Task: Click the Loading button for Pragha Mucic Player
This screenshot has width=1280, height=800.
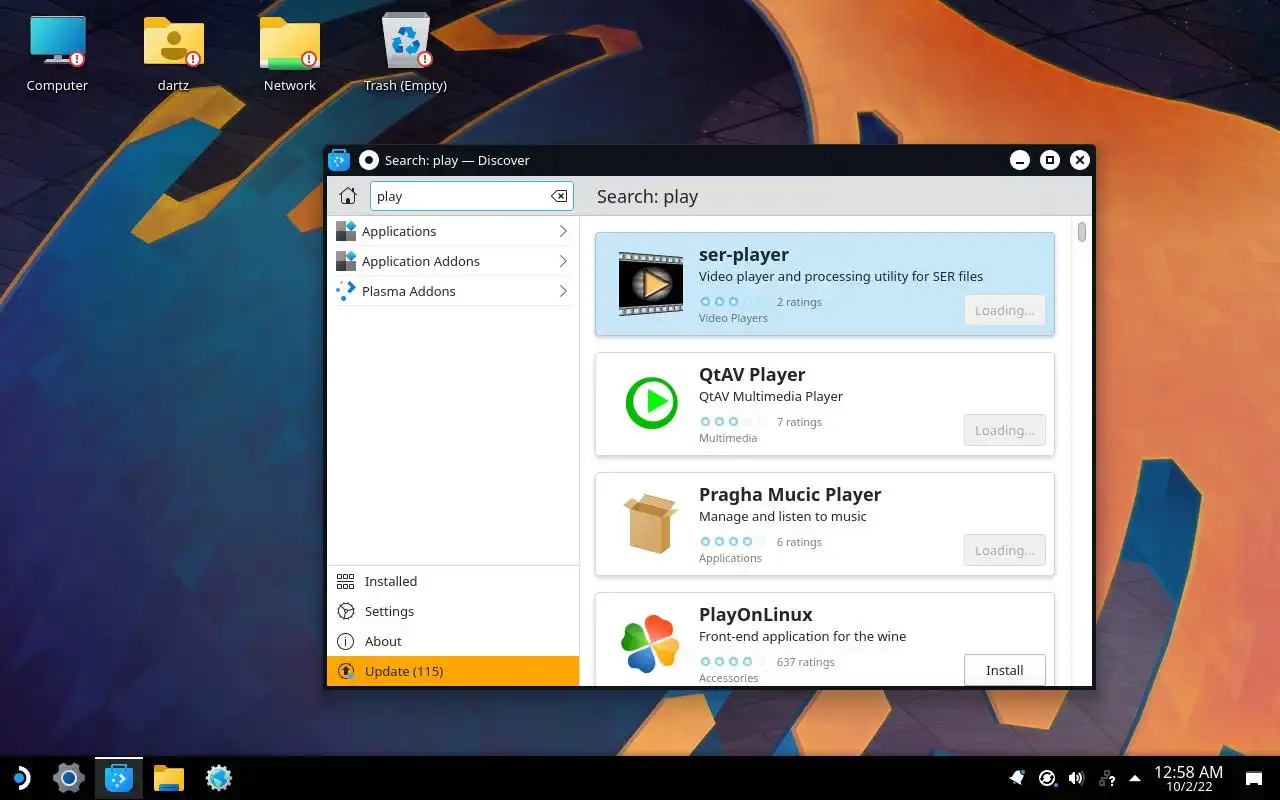Action: [x=1005, y=550]
